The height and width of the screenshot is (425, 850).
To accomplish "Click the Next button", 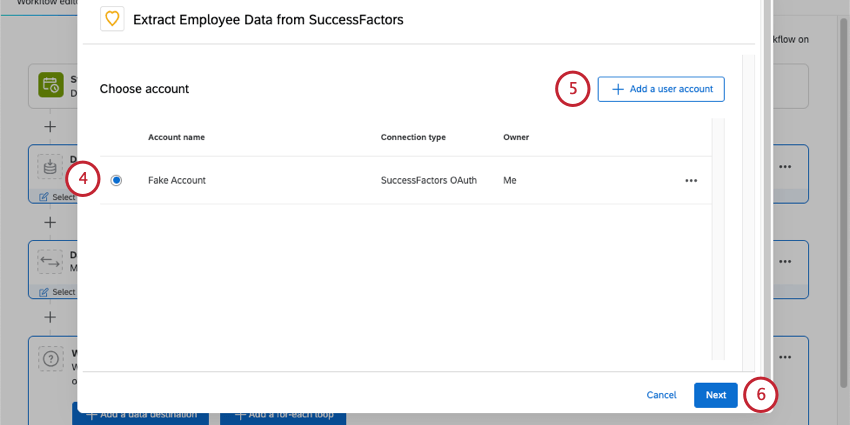I will coord(715,395).
